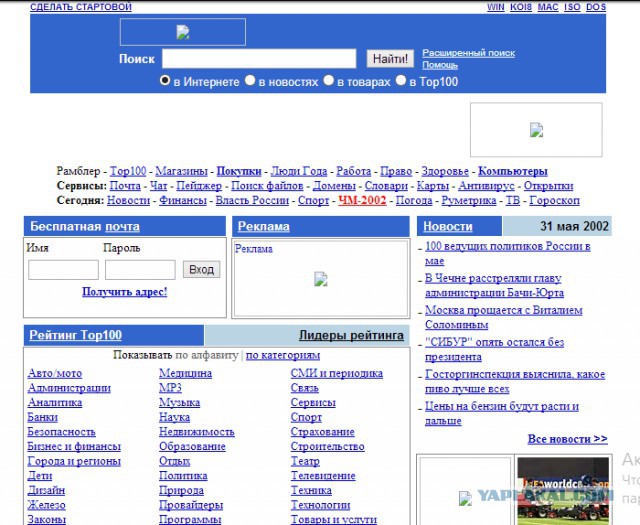Open the Люди Года link
640x525 pixels.
click(299, 171)
